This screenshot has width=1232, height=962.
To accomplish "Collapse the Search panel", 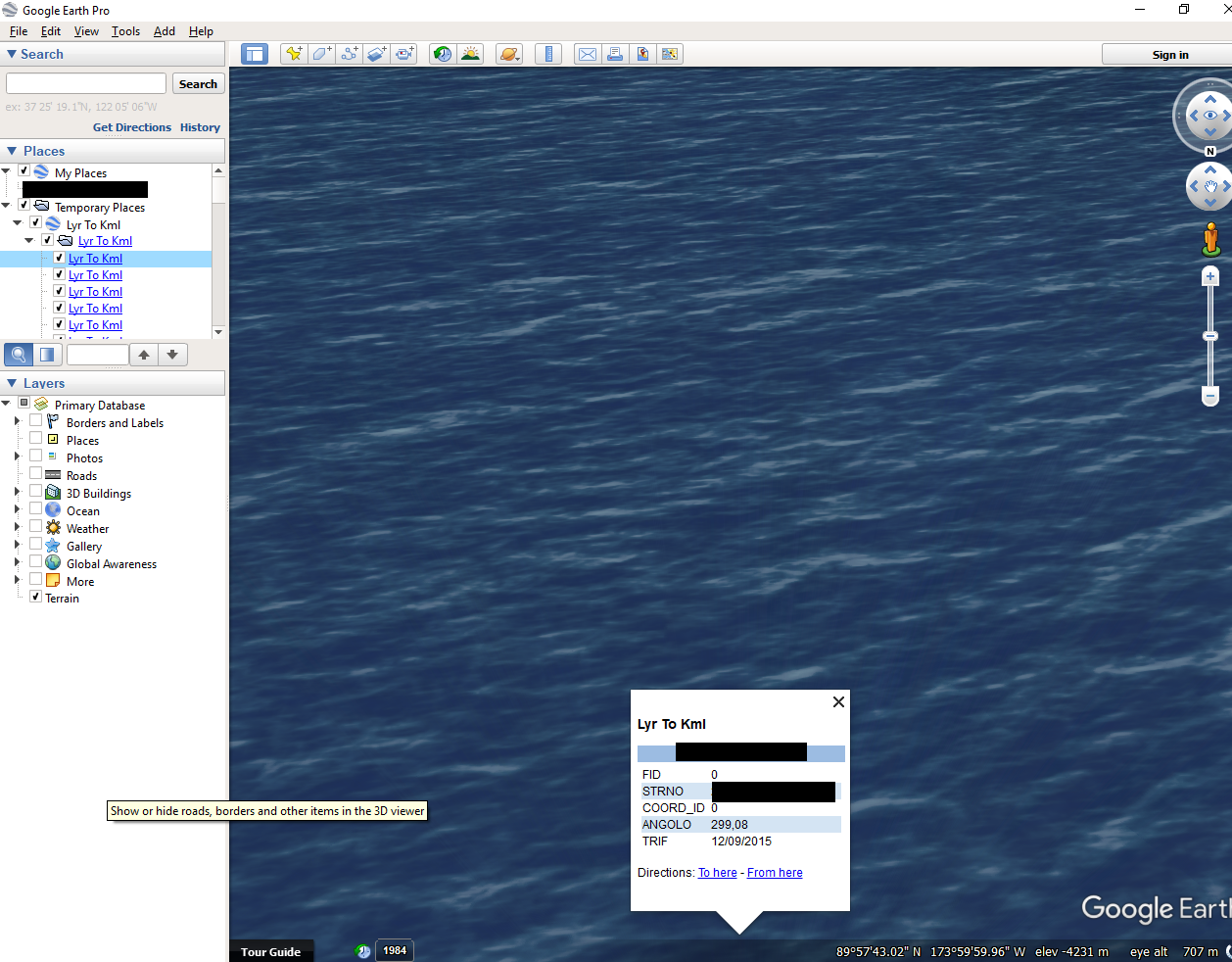I will pyautogui.click(x=12, y=54).
